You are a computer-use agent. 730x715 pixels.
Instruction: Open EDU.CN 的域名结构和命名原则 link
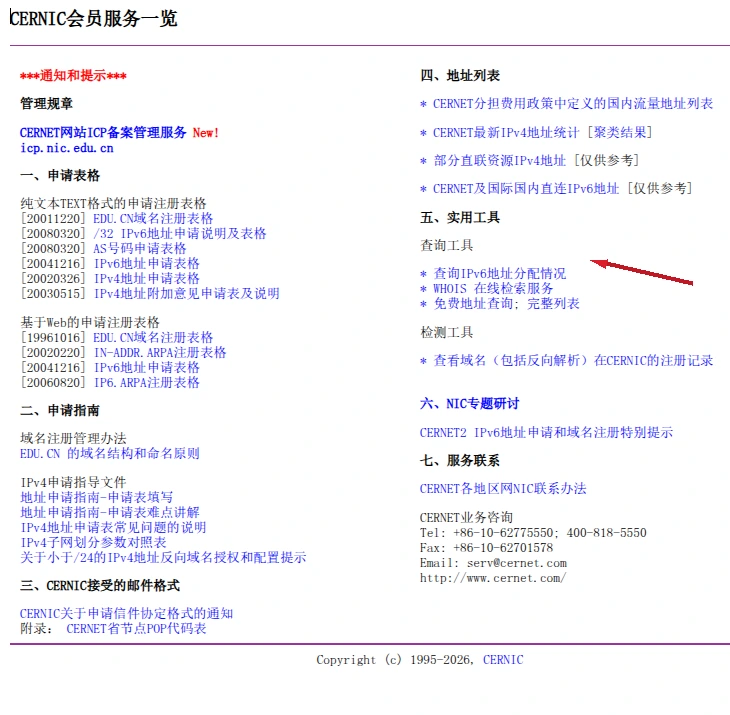pyautogui.click(x=110, y=453)
